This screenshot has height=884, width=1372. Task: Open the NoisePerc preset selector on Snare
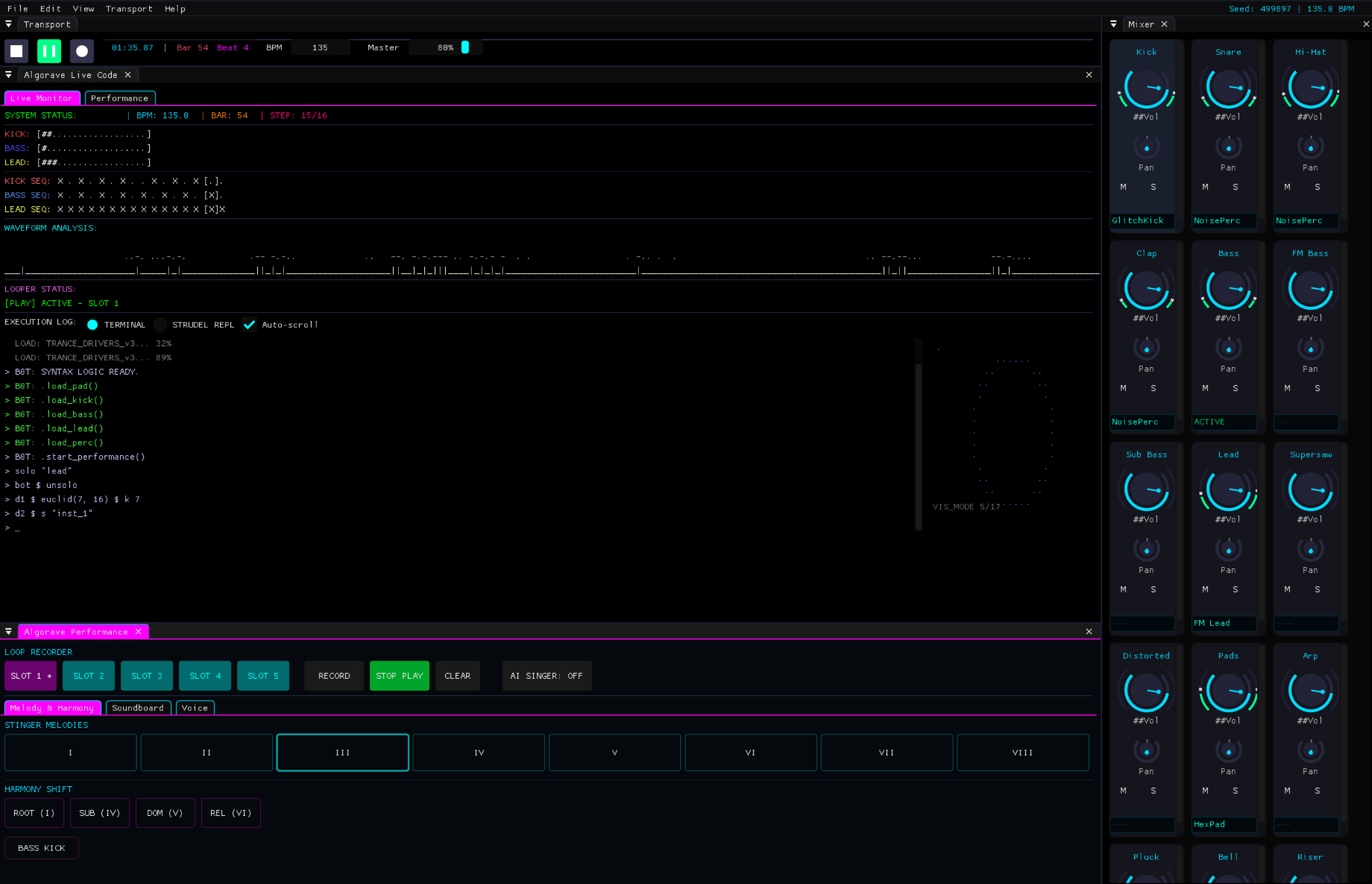pos(1224,221)
